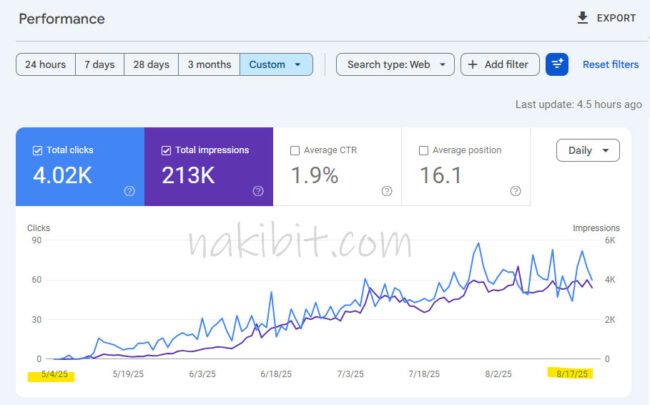Screen dimensions: 650x405
Task: Click the 2K impressions axis label
Action: (610, 320)
